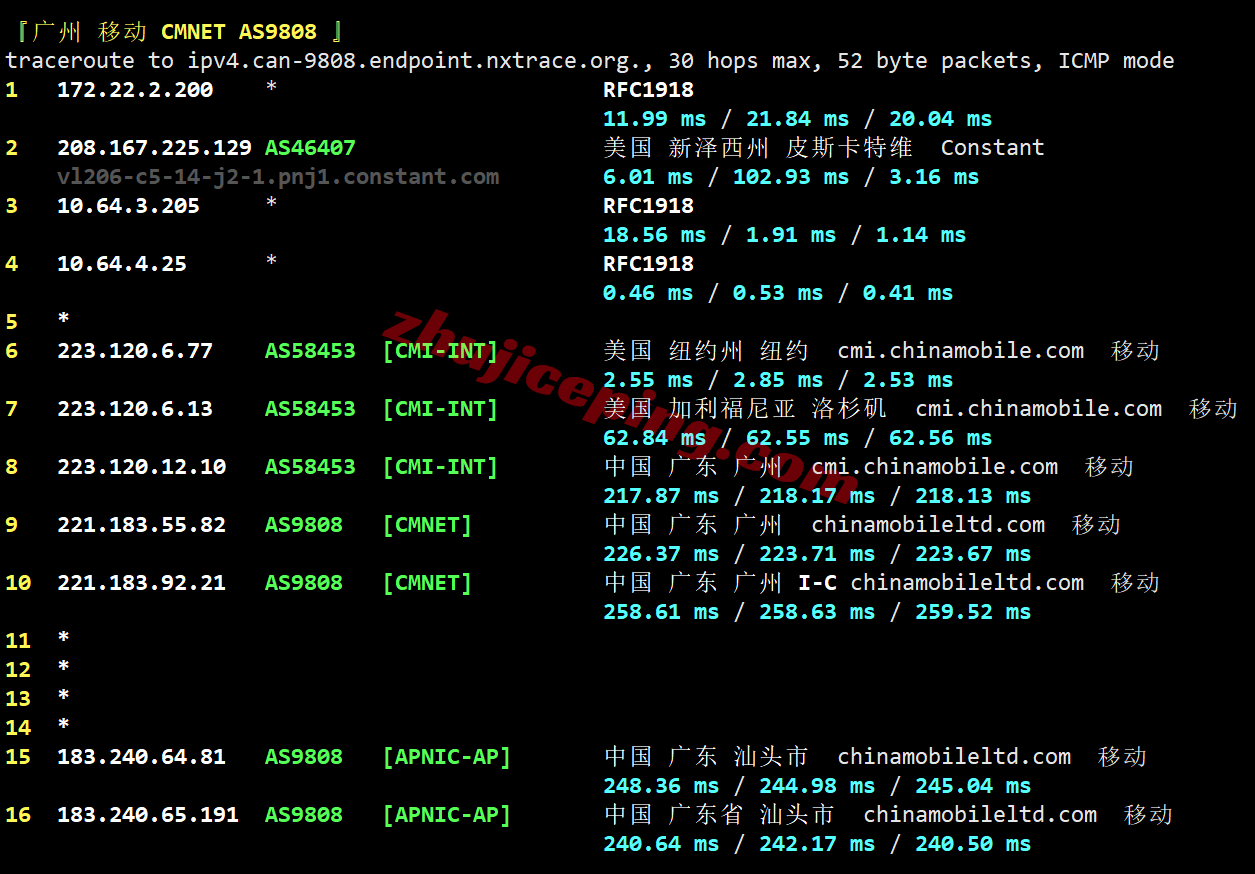Select the 6.01 ms latency value
Viewport: 1255px width, 874px height.
click(648, 177)
